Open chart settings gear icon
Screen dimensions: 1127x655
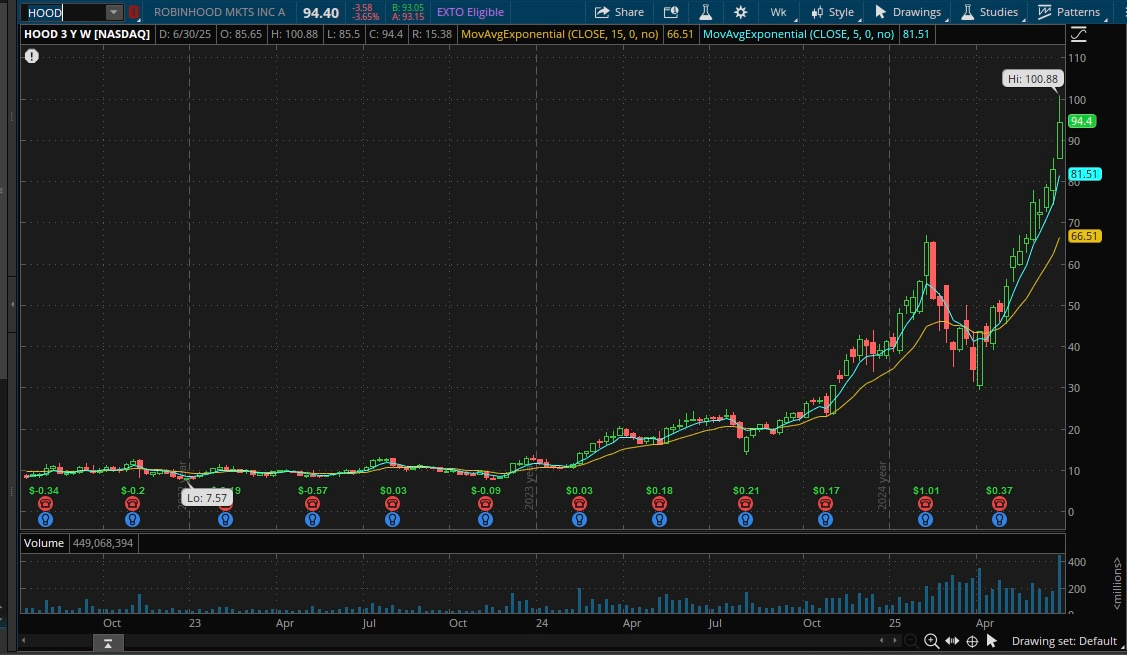740,12
